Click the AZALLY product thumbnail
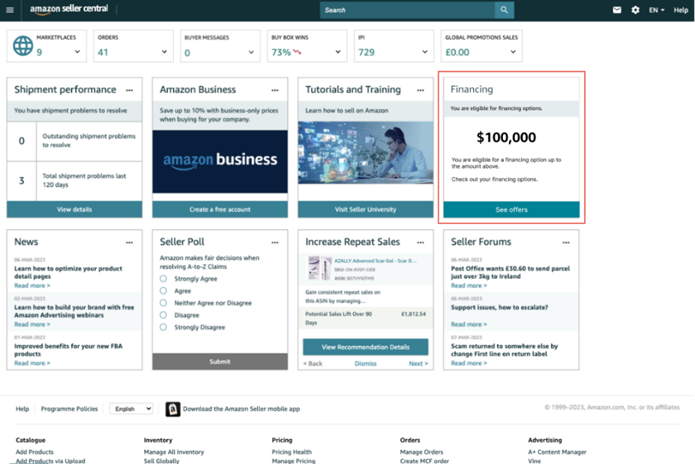This screenshot has height=464, width=695. pyautogui.click(x=320, y=268)
